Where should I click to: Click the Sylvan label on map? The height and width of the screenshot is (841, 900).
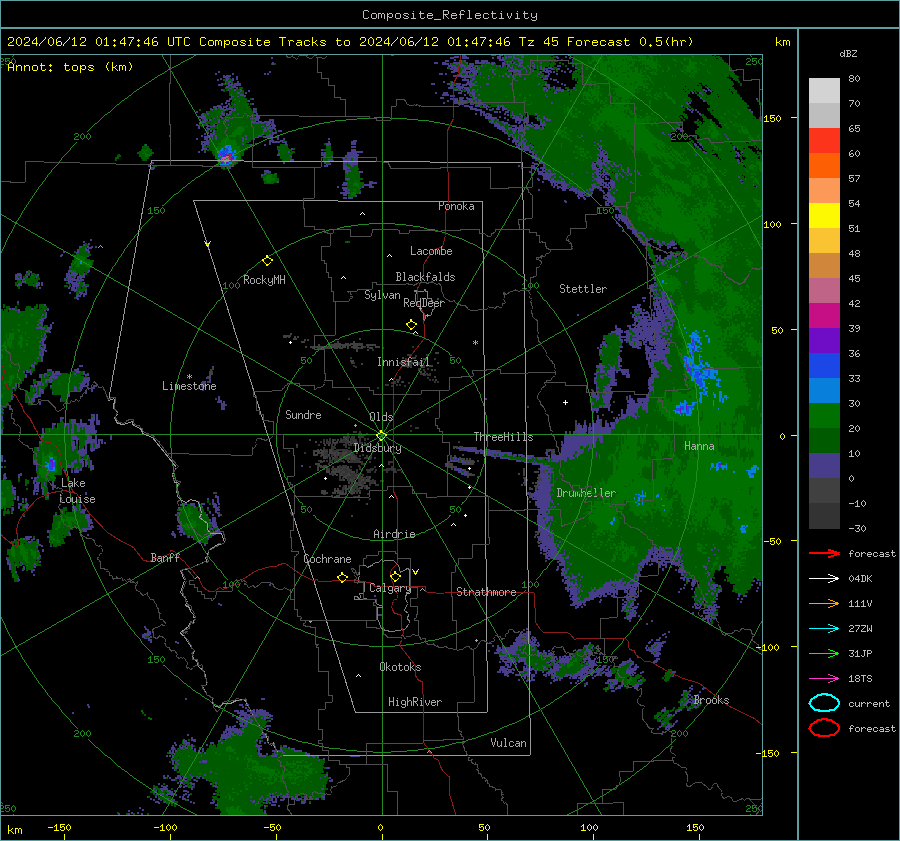[382, 295]
